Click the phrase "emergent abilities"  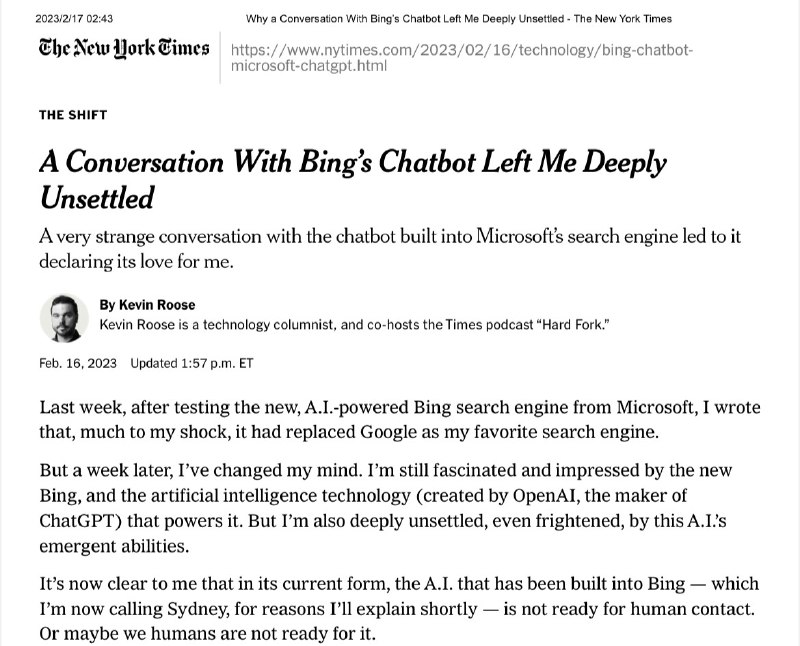[114, 546]
